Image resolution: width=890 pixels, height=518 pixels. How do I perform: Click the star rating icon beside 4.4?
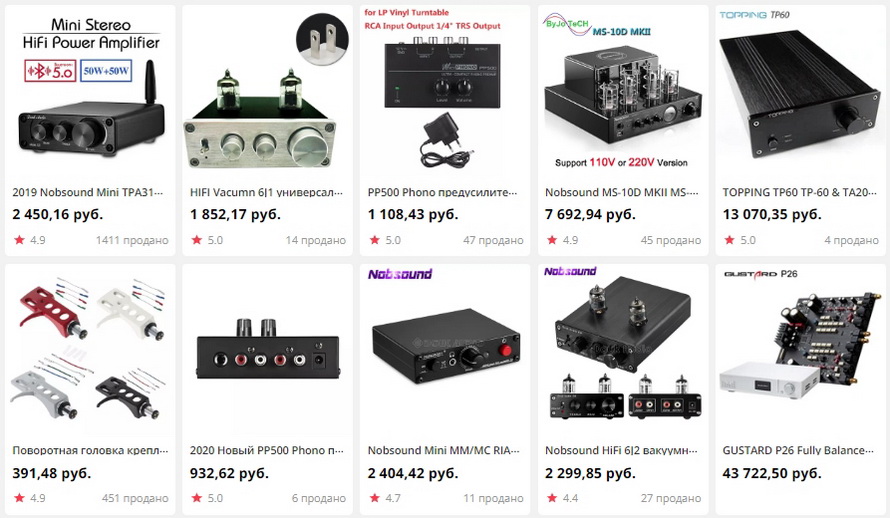[552, 498]
